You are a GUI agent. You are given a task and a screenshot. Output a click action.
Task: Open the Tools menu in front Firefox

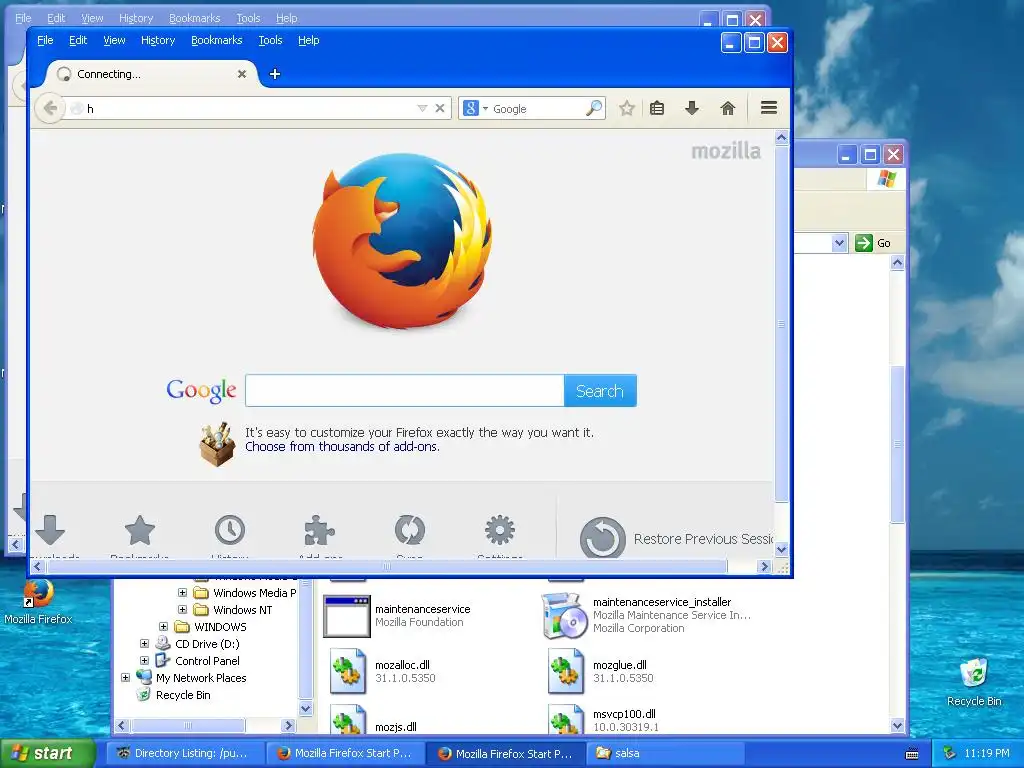tap(270, 40)
